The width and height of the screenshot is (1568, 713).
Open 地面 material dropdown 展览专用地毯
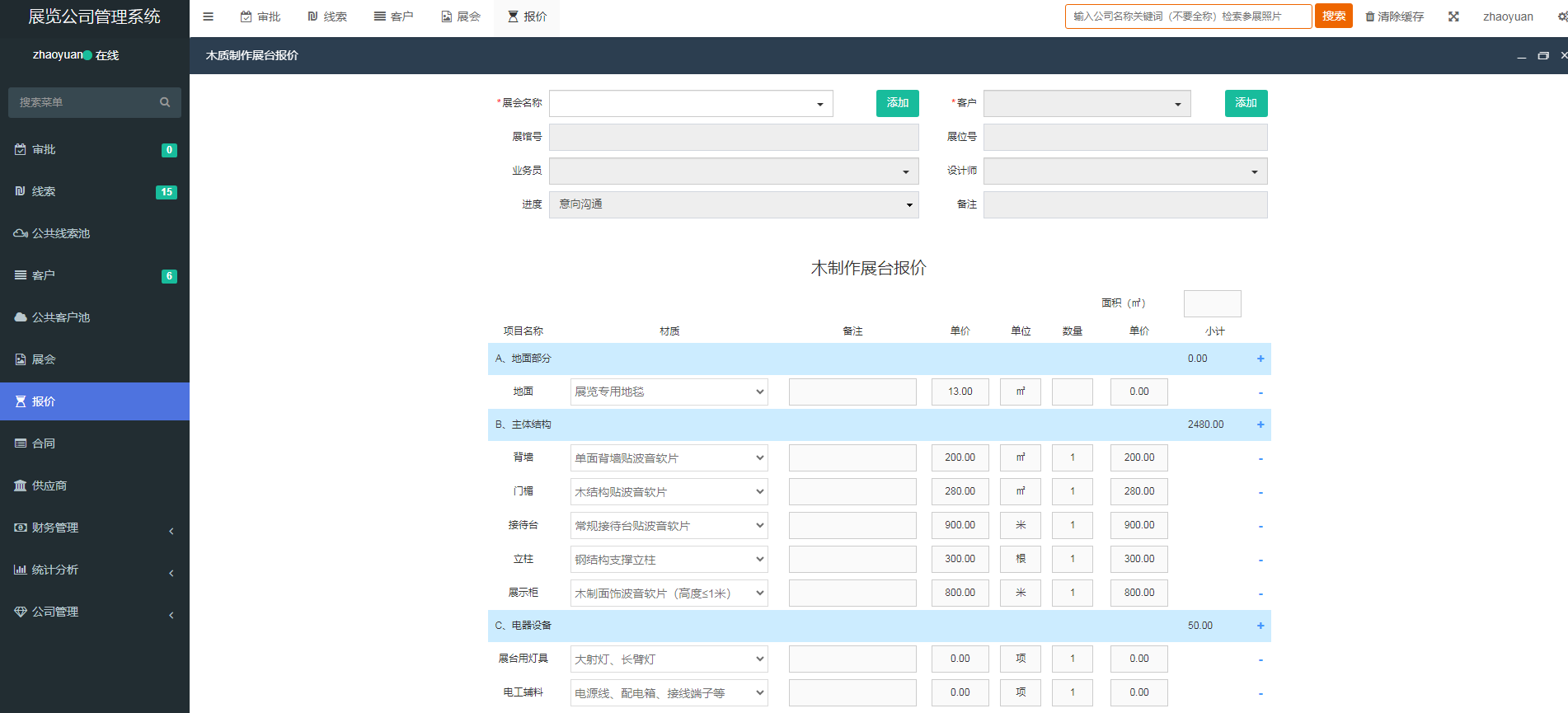669,392
